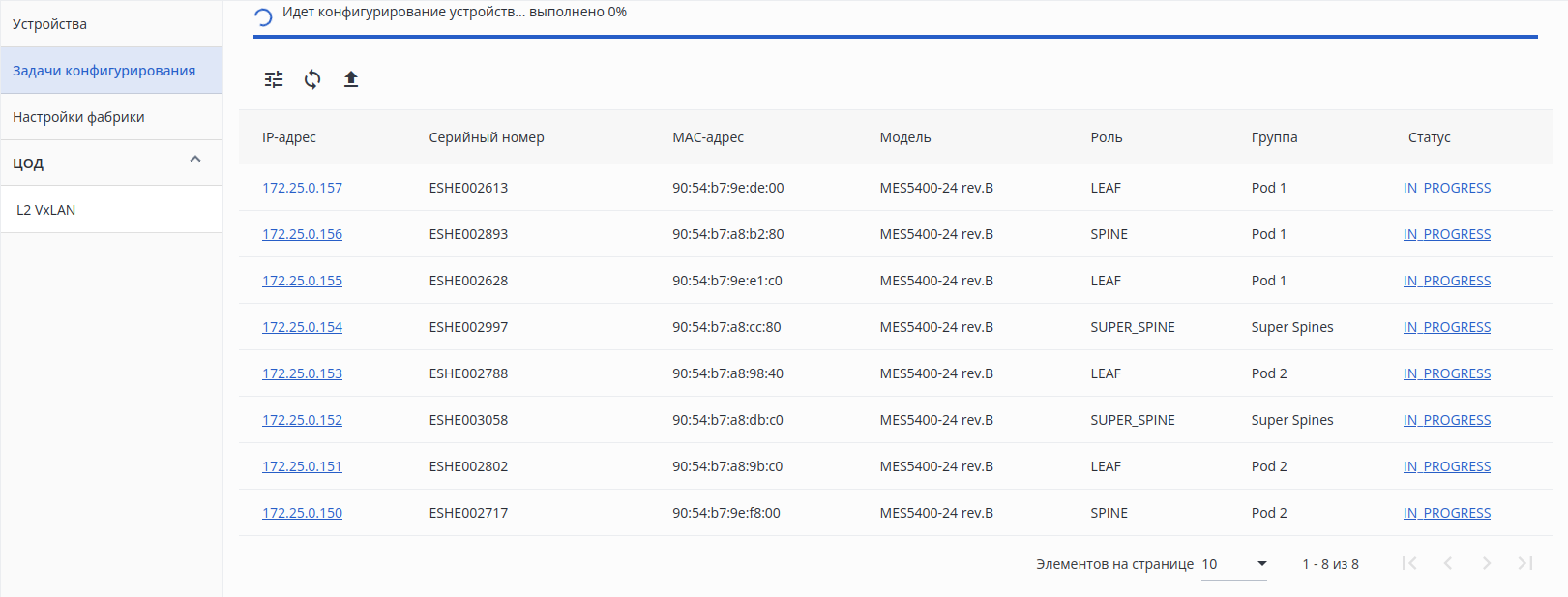This screenshot has width=1568, height=597.
Task: Click IN_PROGRESS status for 172.25.0.156
Action: (1446, 234)
